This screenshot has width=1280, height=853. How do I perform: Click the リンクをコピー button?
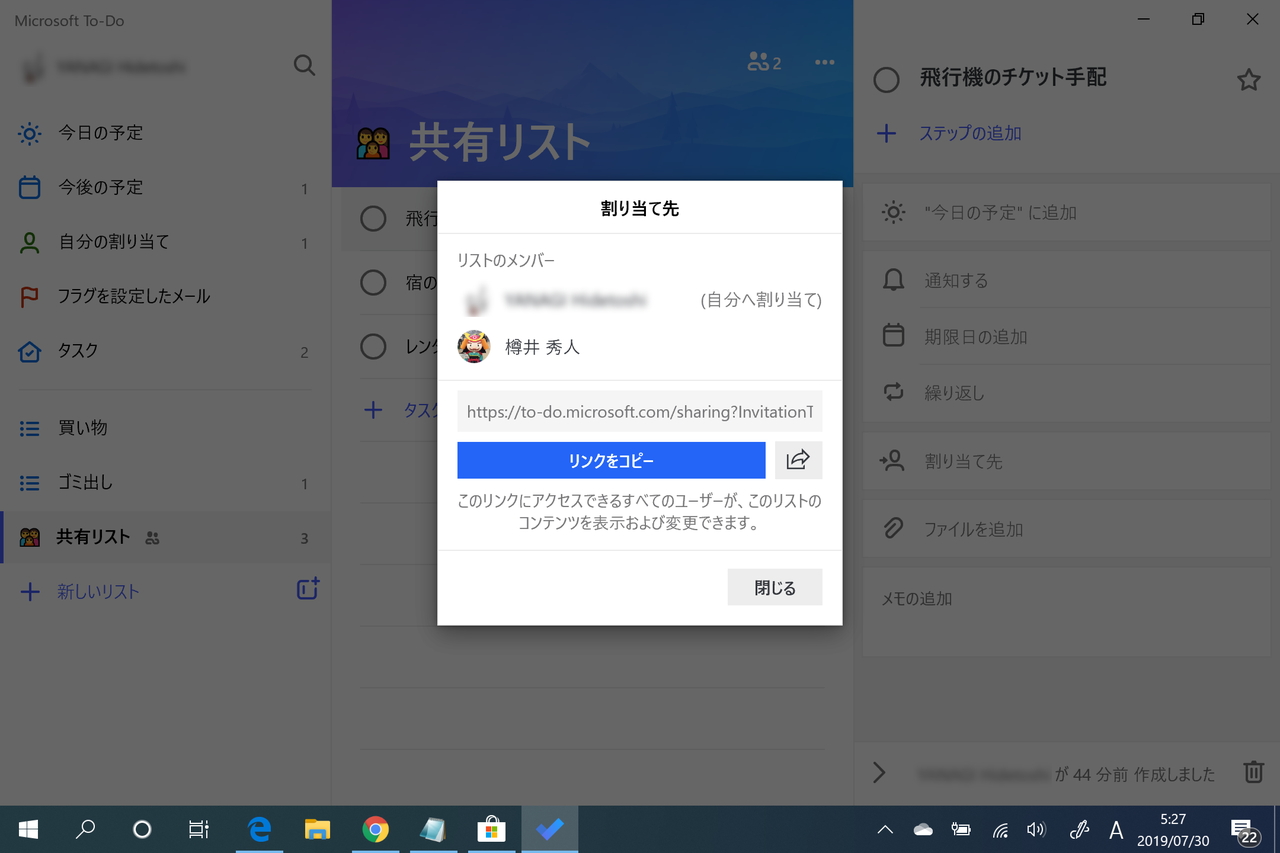(x=611, y=460)
